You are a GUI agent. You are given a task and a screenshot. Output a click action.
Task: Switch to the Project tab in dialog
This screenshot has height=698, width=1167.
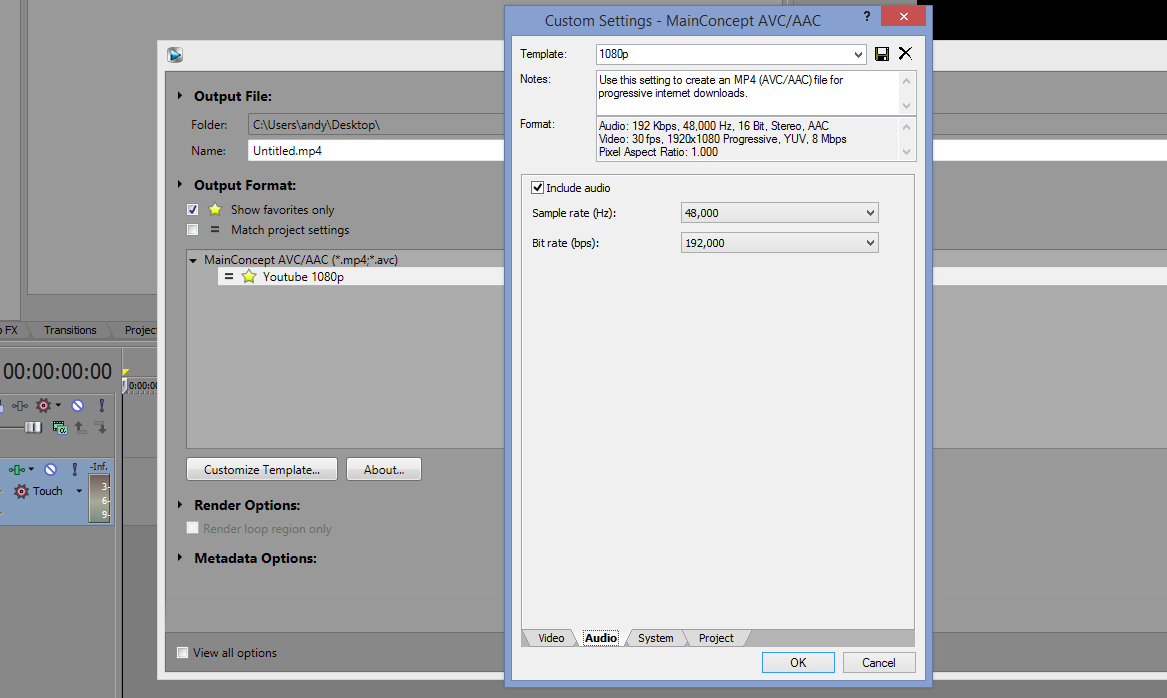tap(716, 638)
